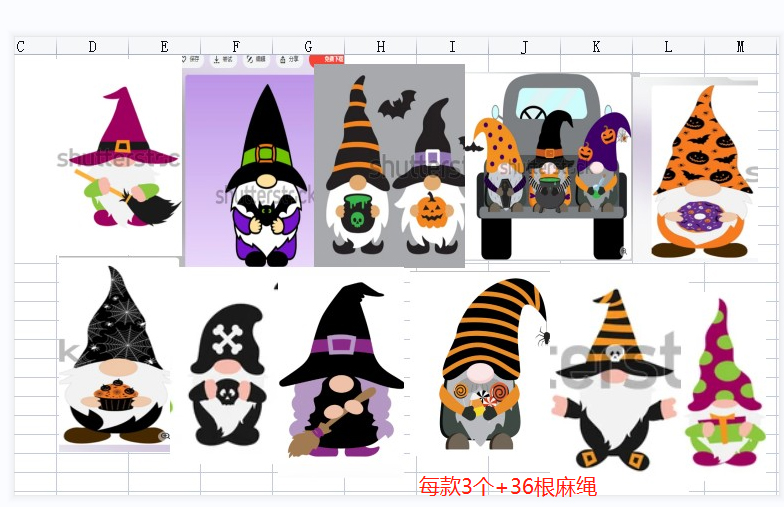
Task: Click the spiderweb hat gnome holding a cupcake
Action: (x=114, y=355)
